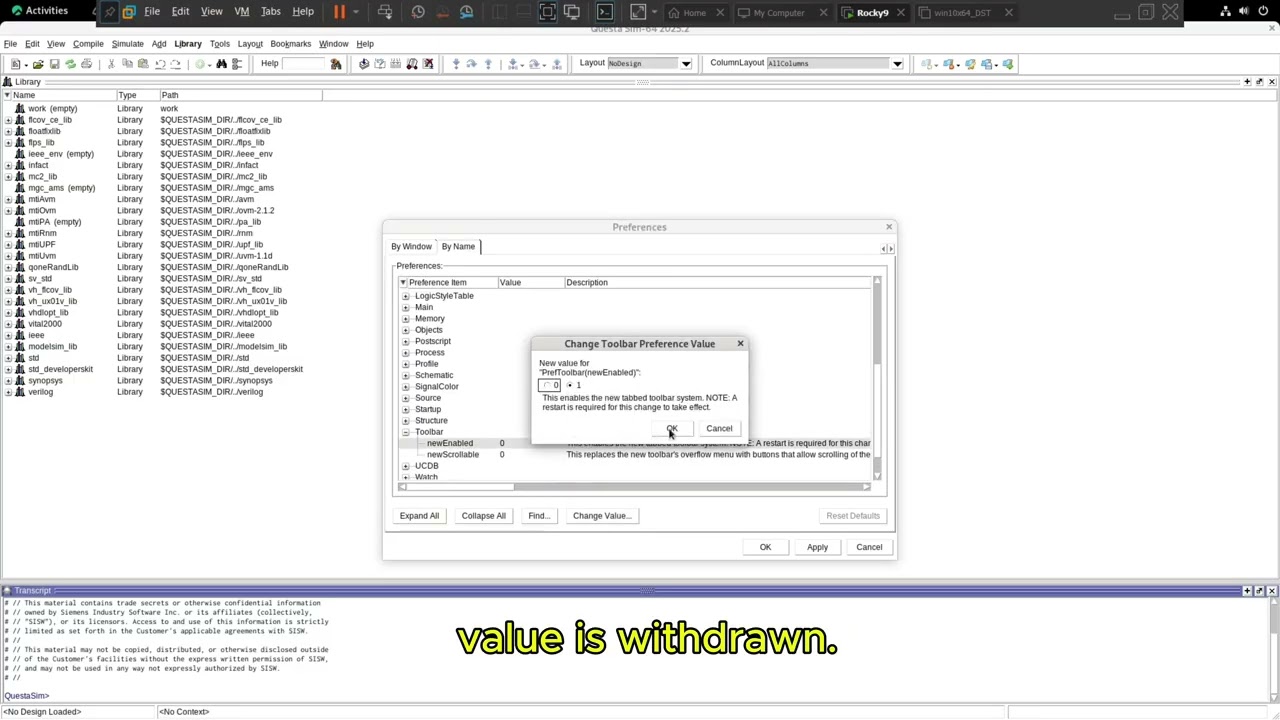This screenshot has width=1280, height=720.
Task: Click Cancel in Change Toolbar Preference dialog
Action: pos(719,429)
